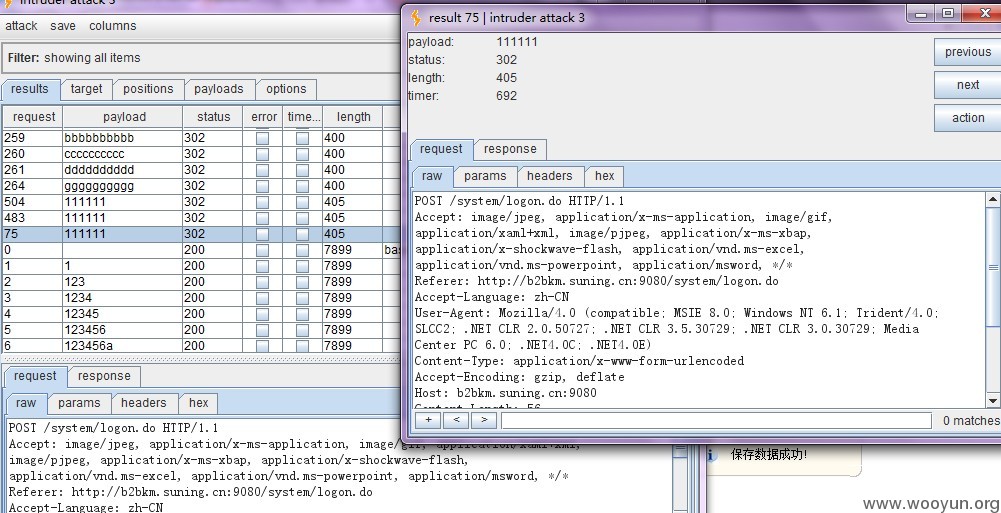The height and width of the screenshot is (513, 1001).
Task: Click scrollbar up arrow in result request pane
Action: coord(993,200)
